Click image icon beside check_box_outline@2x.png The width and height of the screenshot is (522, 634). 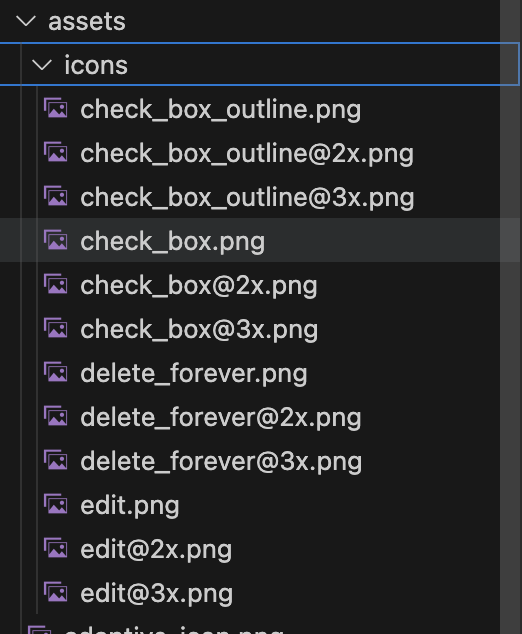[x=56, y=152]
